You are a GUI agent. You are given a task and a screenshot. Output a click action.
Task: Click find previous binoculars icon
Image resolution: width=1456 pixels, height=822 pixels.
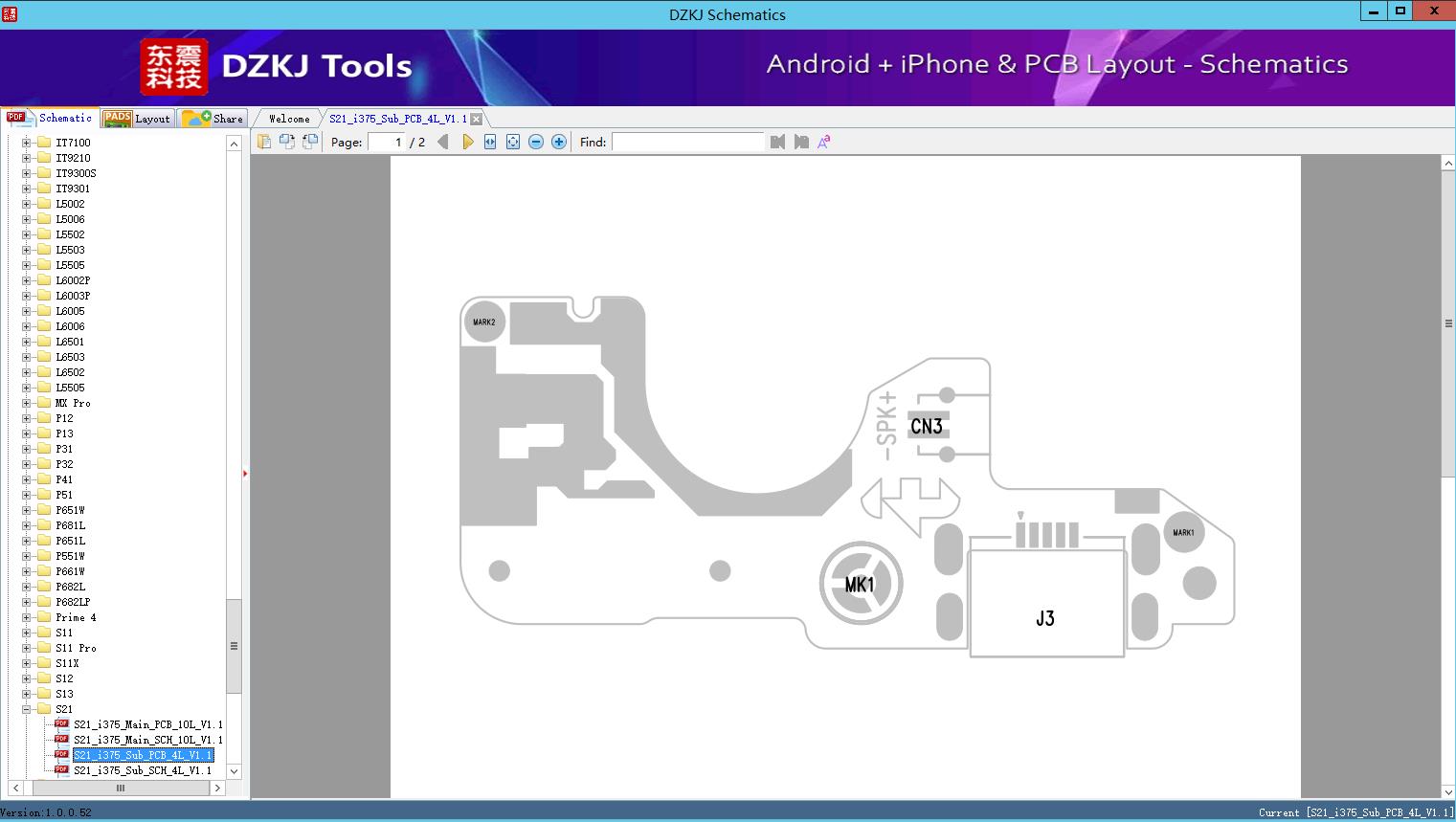point(777,142)
